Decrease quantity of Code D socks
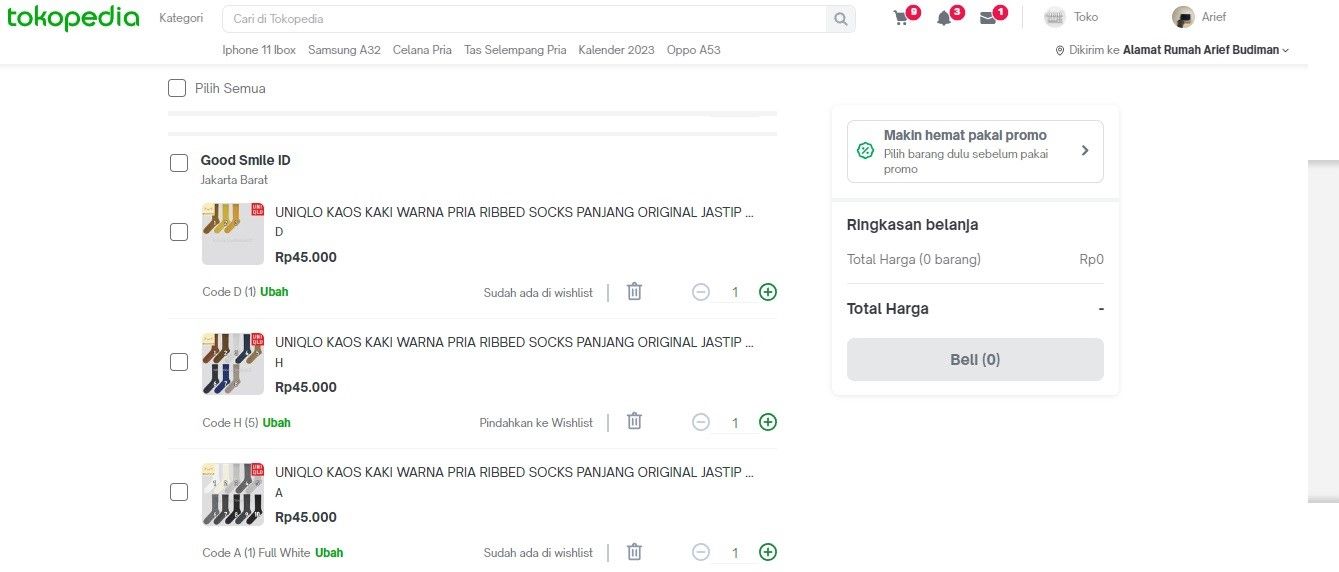The height and width of the screenshot is (572, 1339). pos(701,292)
